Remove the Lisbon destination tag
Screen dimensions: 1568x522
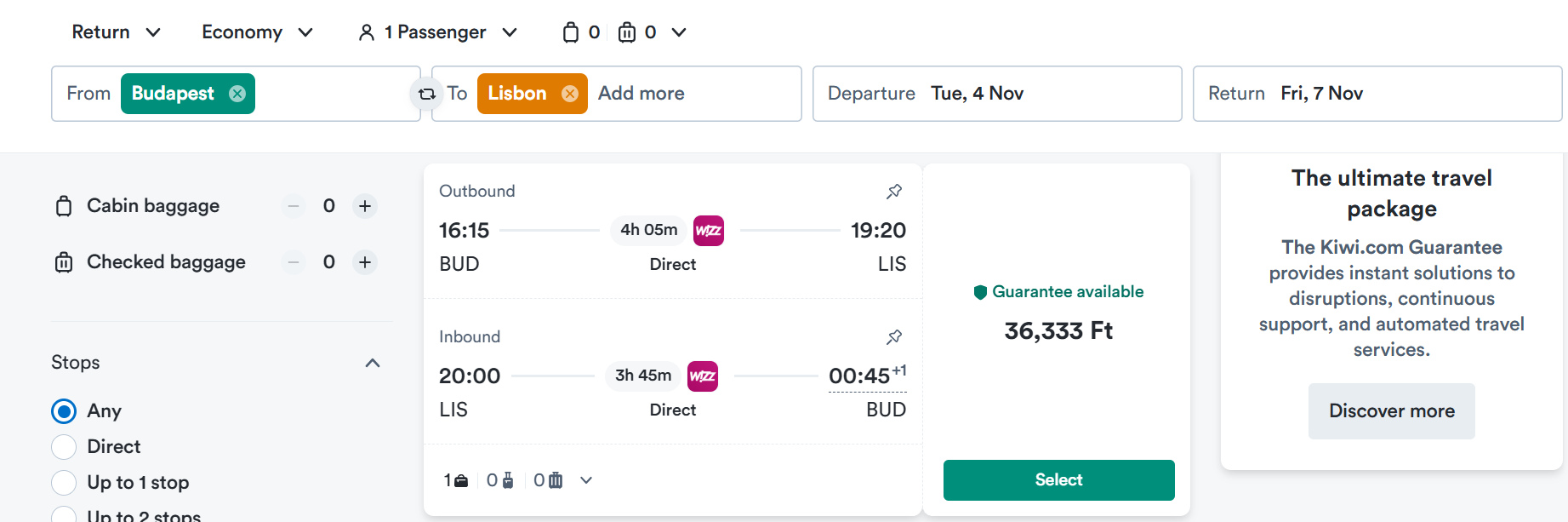click(570, 94)
